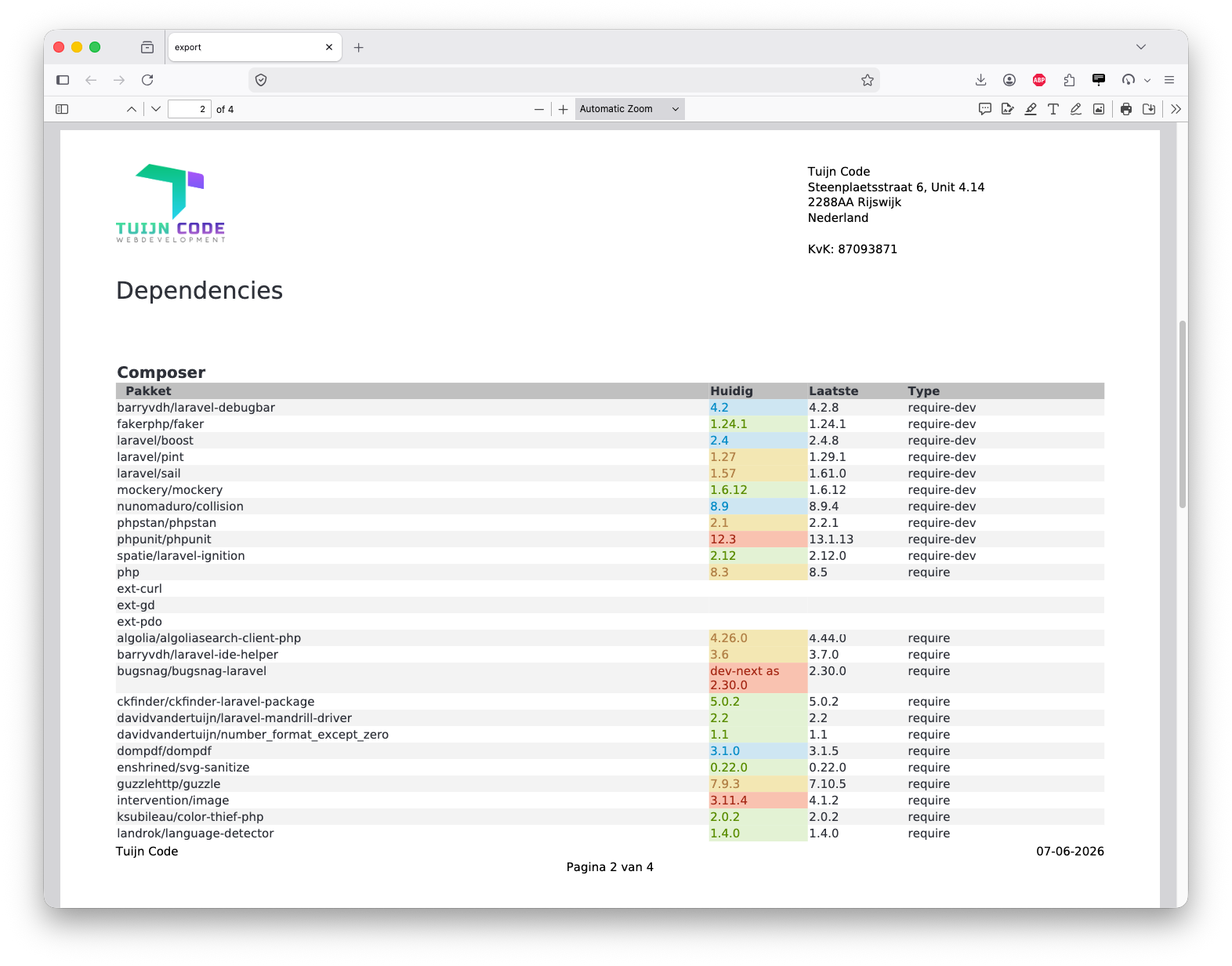Select the export tab
The image size is (1232, 966).
click(254, 47)
